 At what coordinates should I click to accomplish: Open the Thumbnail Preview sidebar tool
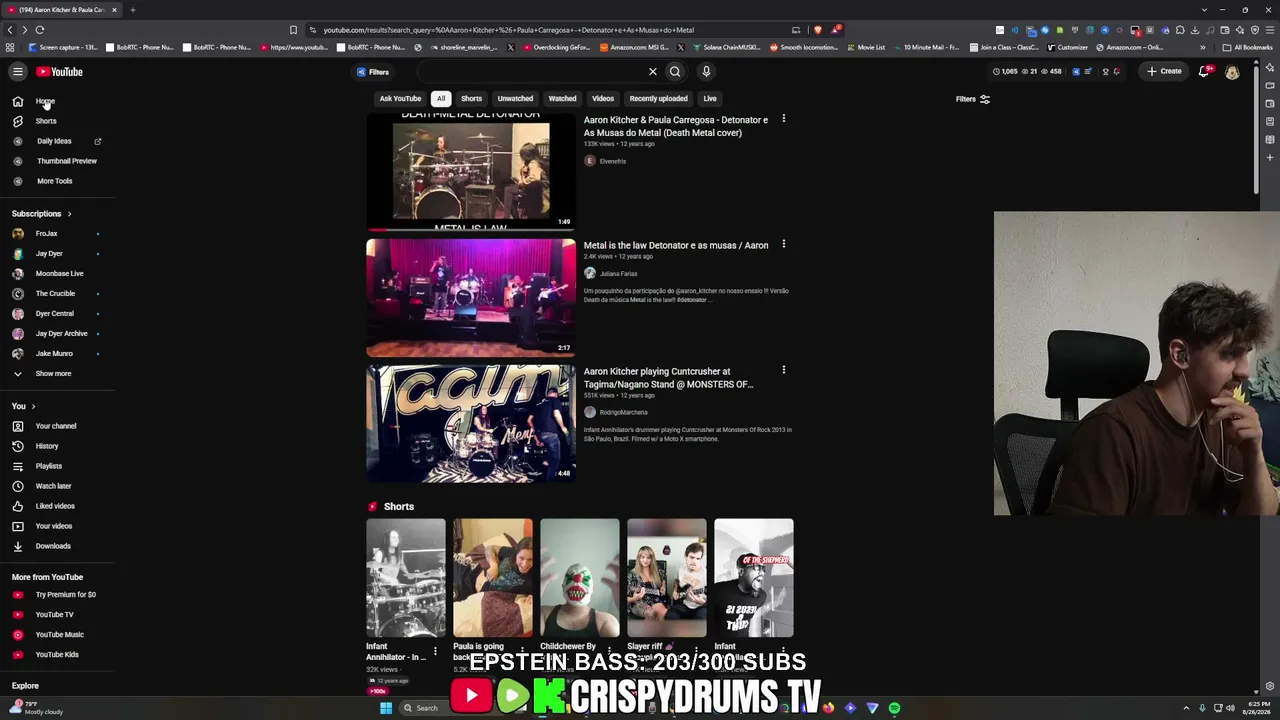58,161
